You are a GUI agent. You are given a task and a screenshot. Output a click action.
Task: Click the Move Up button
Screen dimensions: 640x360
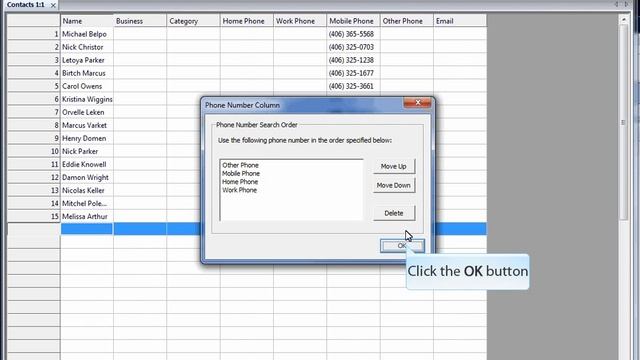[394, 167]
